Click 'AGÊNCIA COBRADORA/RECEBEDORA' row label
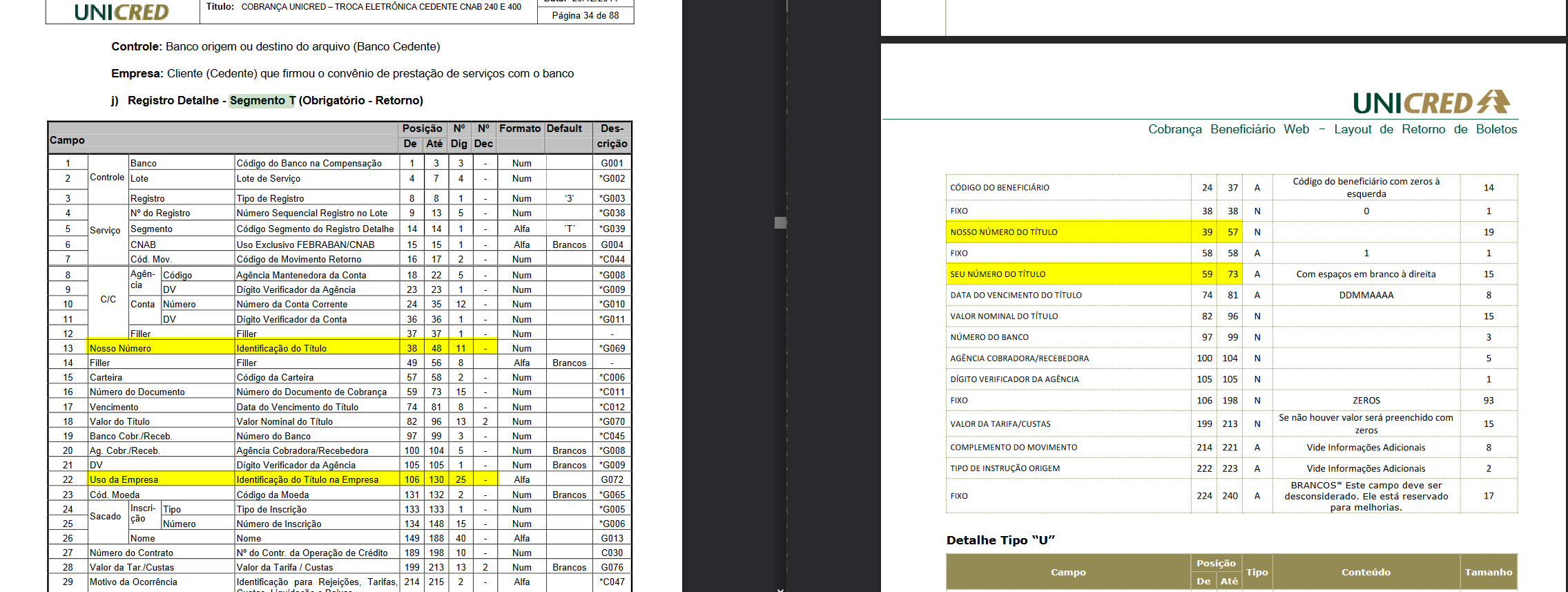The image size is (1568, 592). click(x=1019, y=359)
